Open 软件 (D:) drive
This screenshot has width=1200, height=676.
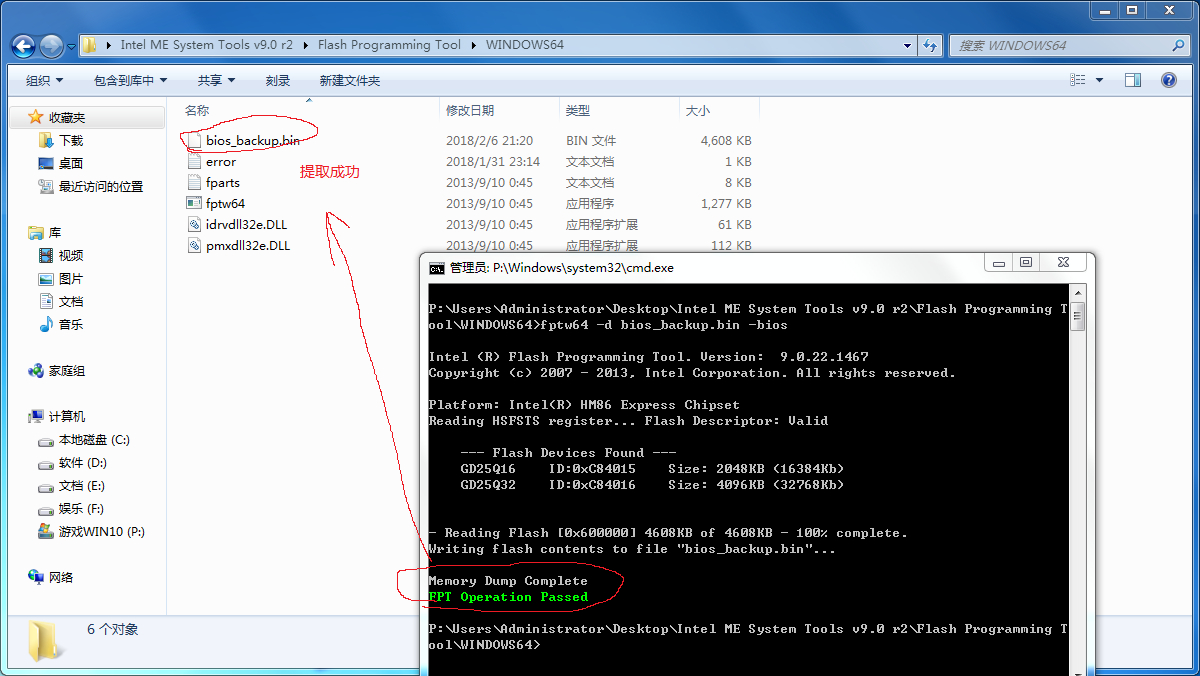83,463
